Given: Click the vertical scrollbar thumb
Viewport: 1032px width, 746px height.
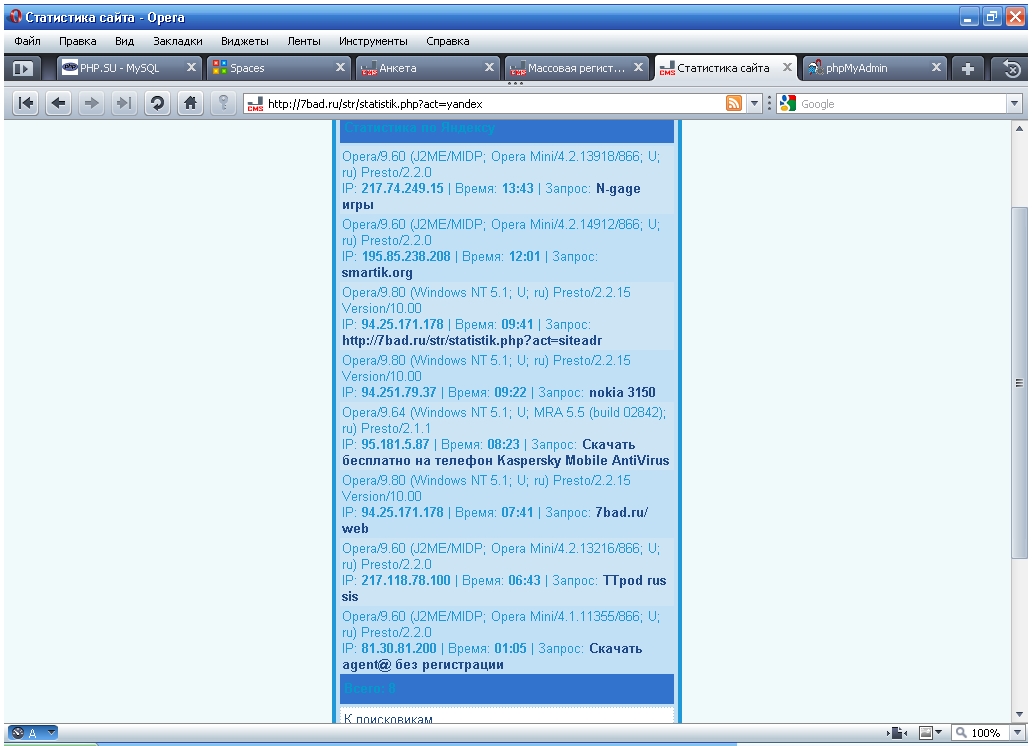Looking at the screenshot, I should tap(1019, 383).
